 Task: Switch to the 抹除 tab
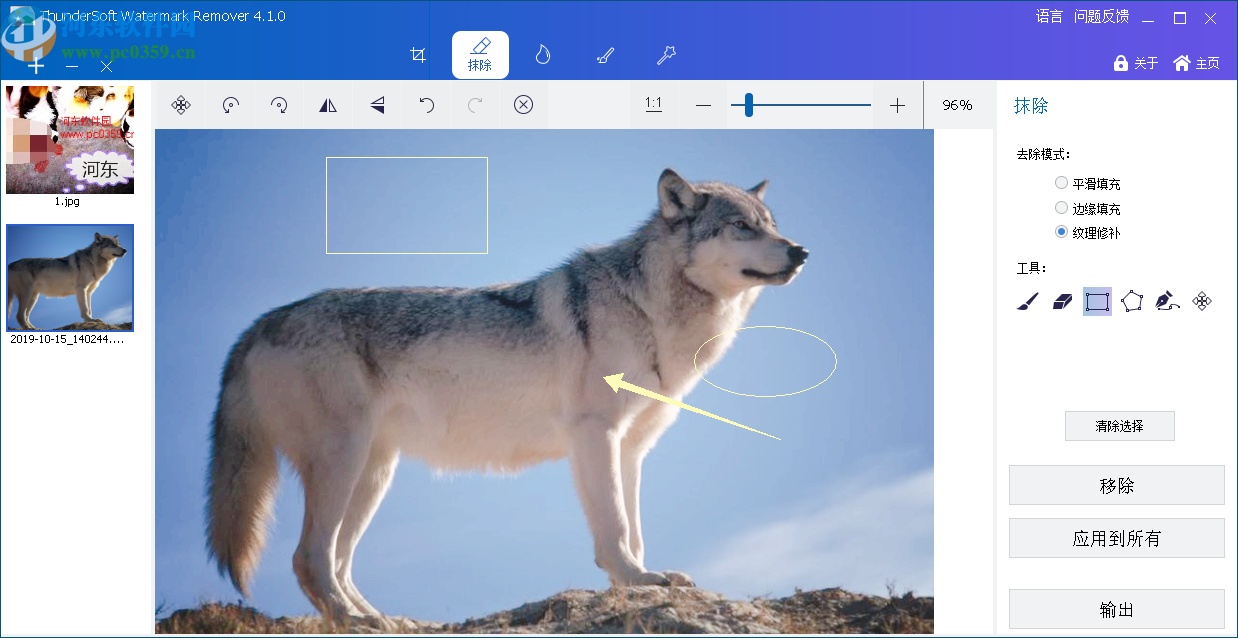pos(480,55)
